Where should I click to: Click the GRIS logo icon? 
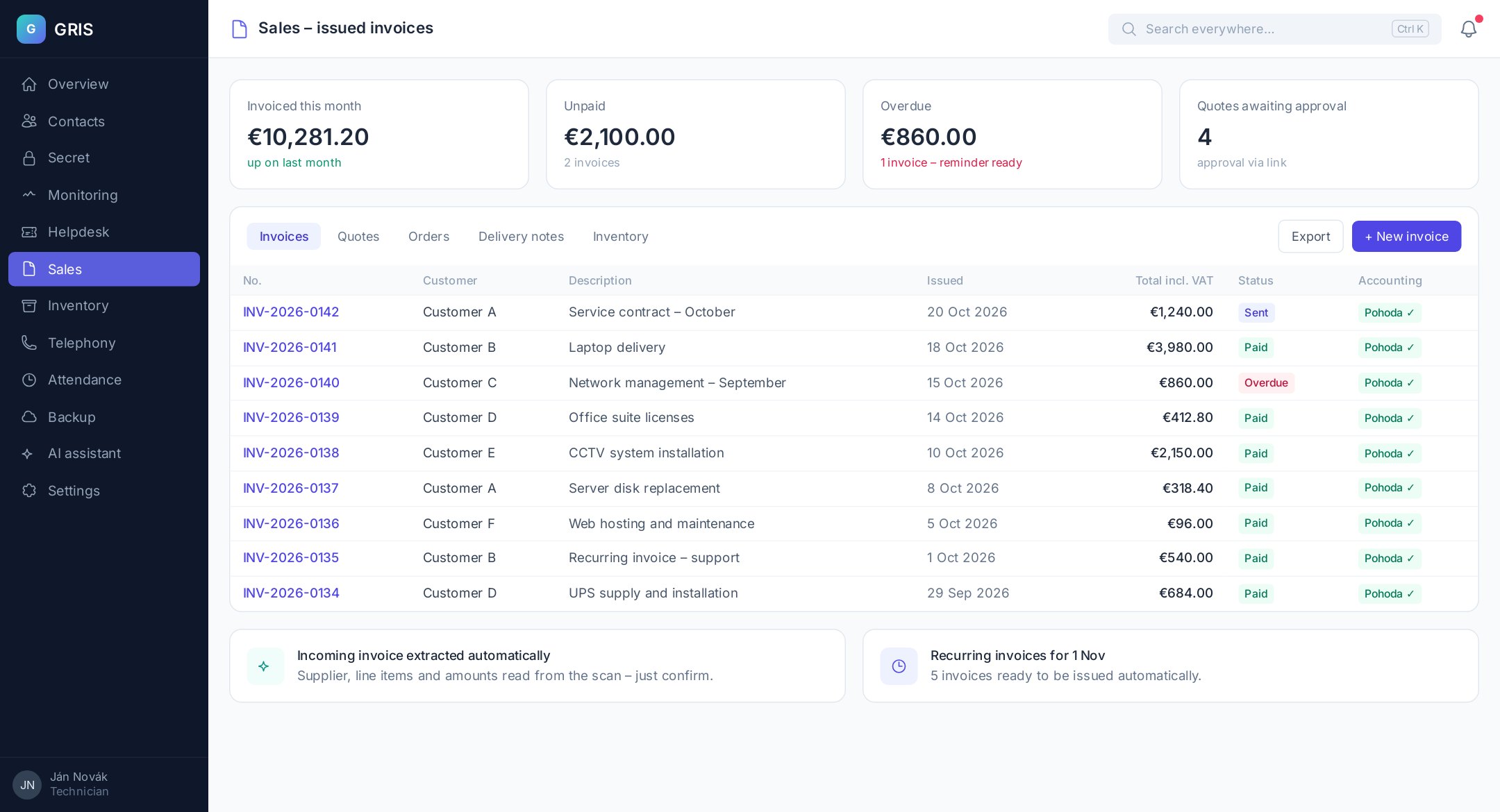[x=31, y=29]
